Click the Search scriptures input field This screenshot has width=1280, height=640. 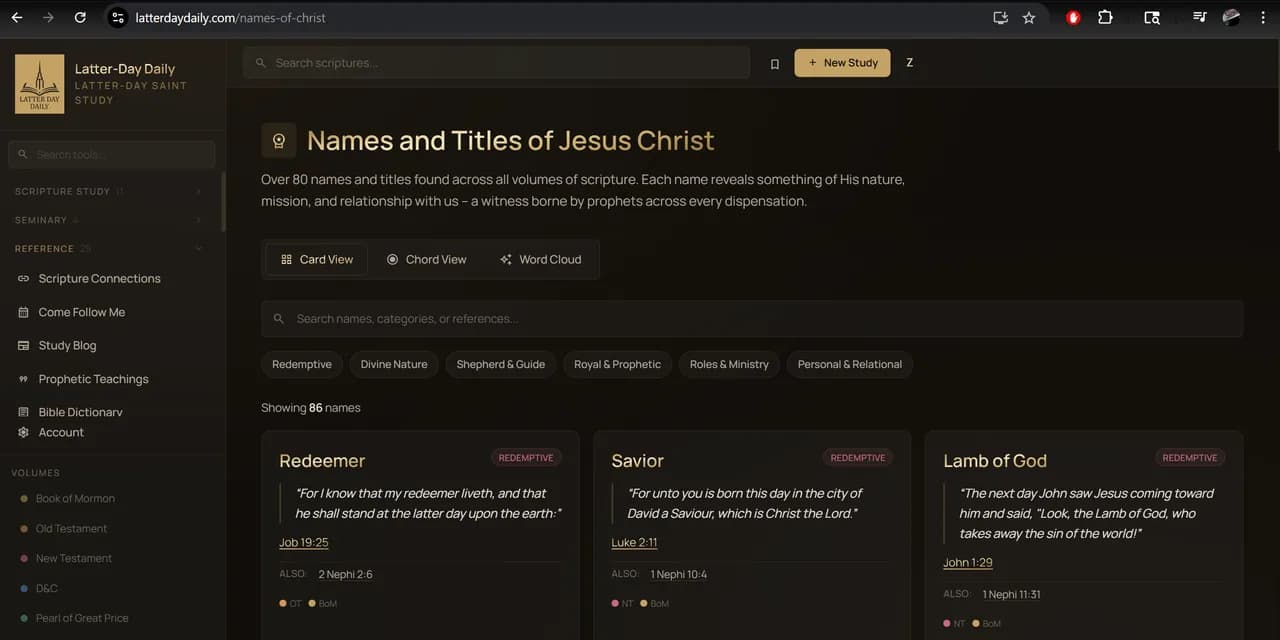tap(496, 63)
